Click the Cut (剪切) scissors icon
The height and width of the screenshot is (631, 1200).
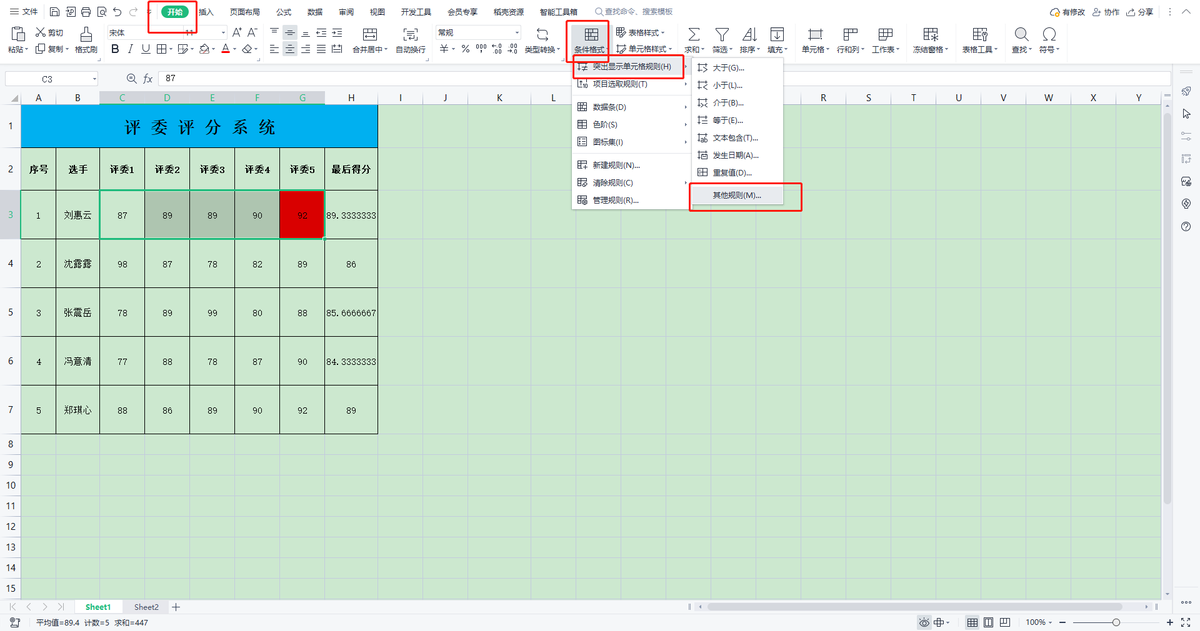pos(40,32)
